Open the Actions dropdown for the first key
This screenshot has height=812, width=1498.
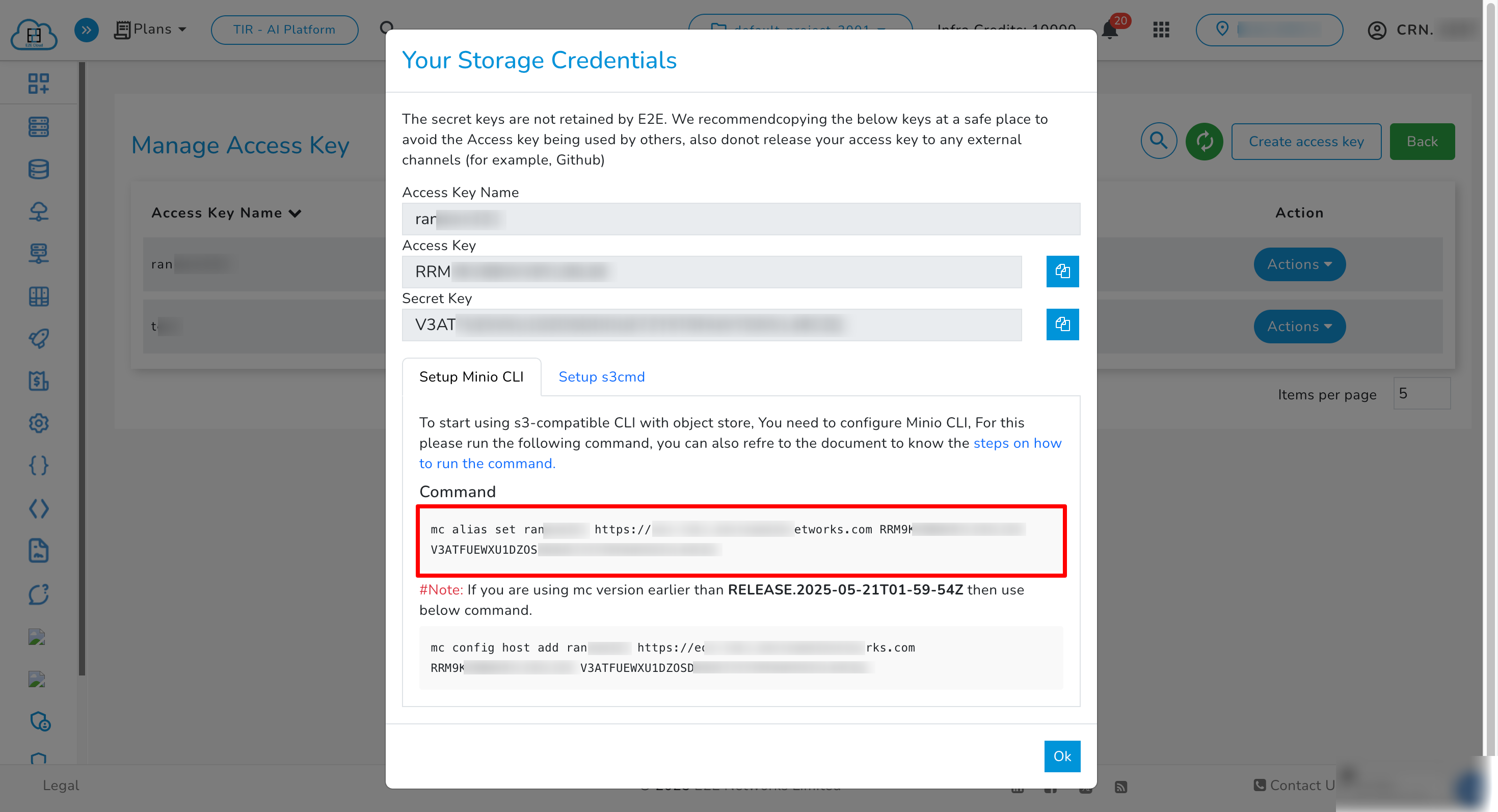[1299, 264]
